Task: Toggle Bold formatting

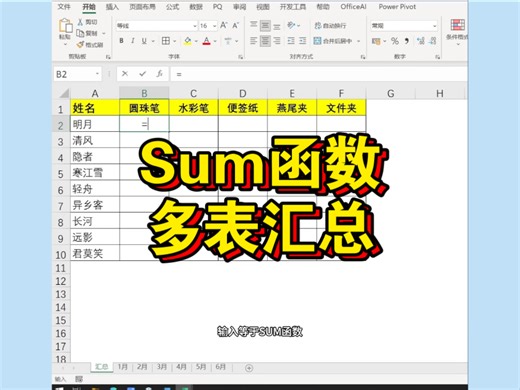Action: tap(121, 41)
